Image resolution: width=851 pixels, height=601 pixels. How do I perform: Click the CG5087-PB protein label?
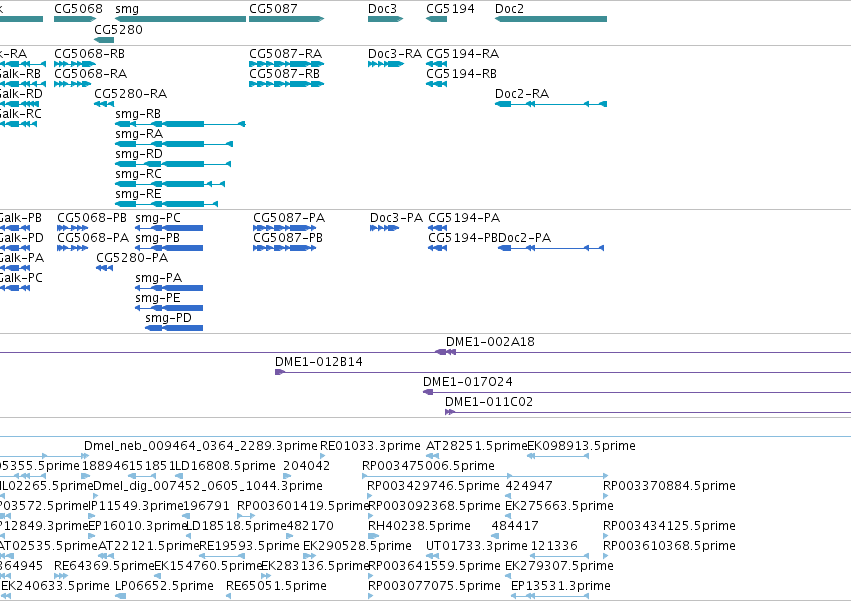click(288, 238)
